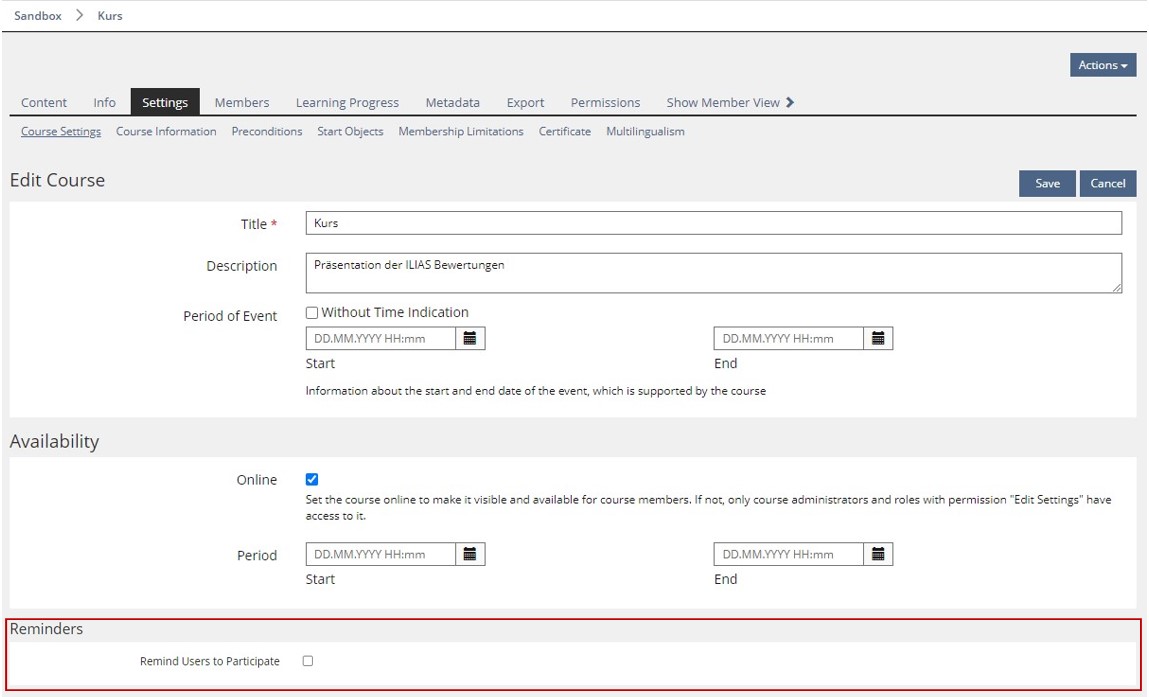Open calendar picker for Period of Event Start

click(470, 339)
